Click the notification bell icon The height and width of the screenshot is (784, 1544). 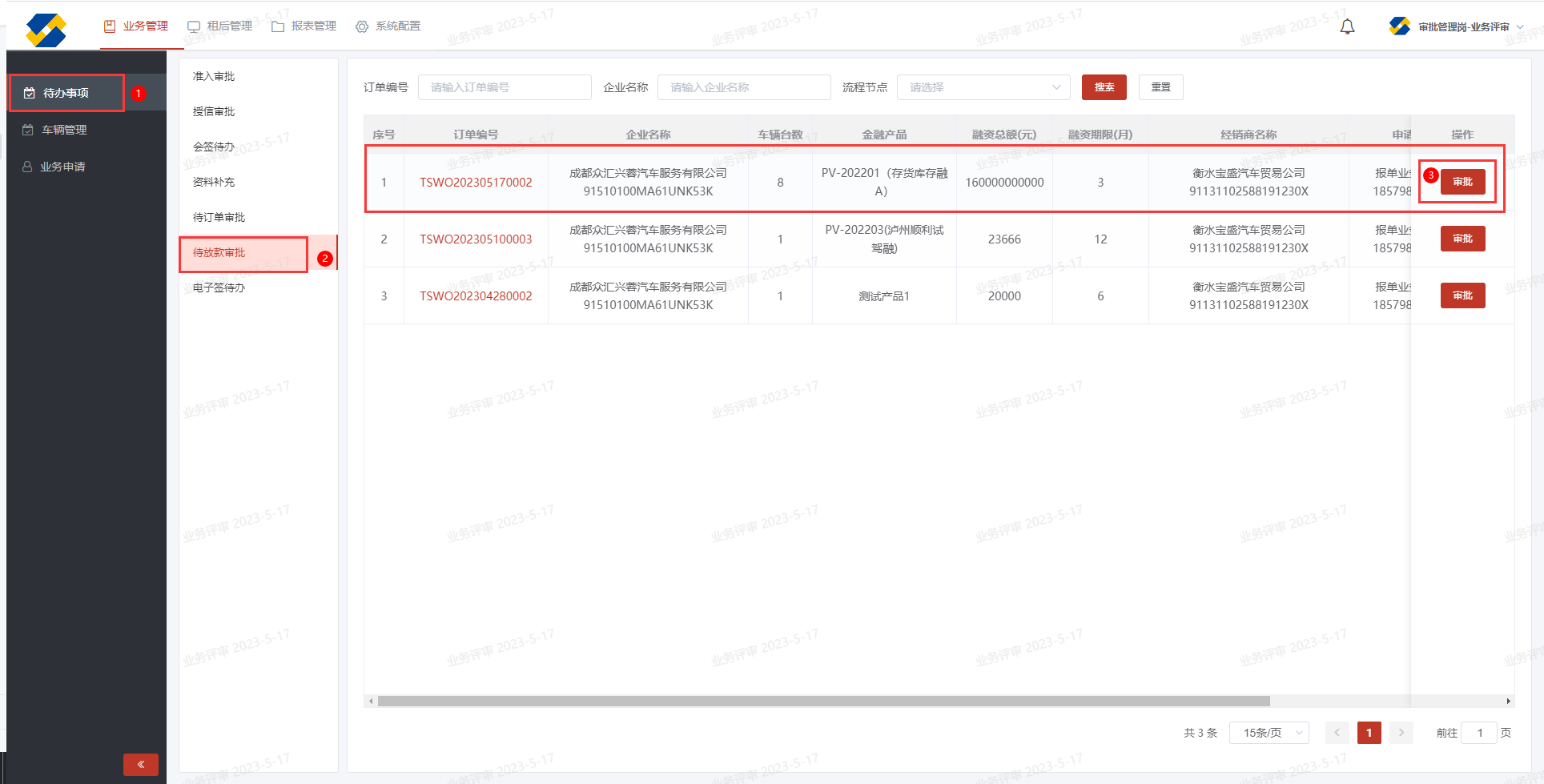pyautogui.click(x=1347, y=27)
